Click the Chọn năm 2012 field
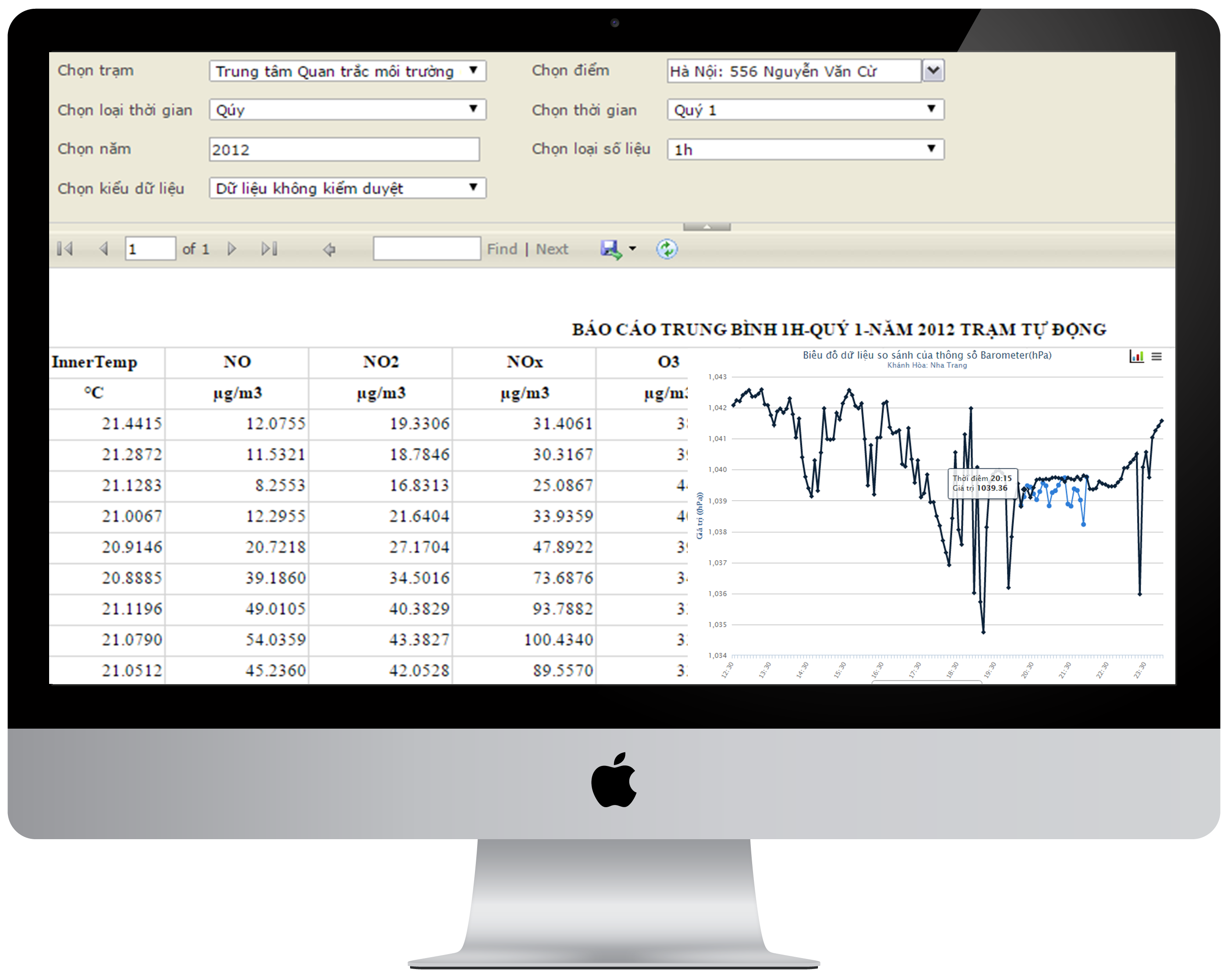The width and height of the screenshot is (1228, 980). click(x=344, y=149)
